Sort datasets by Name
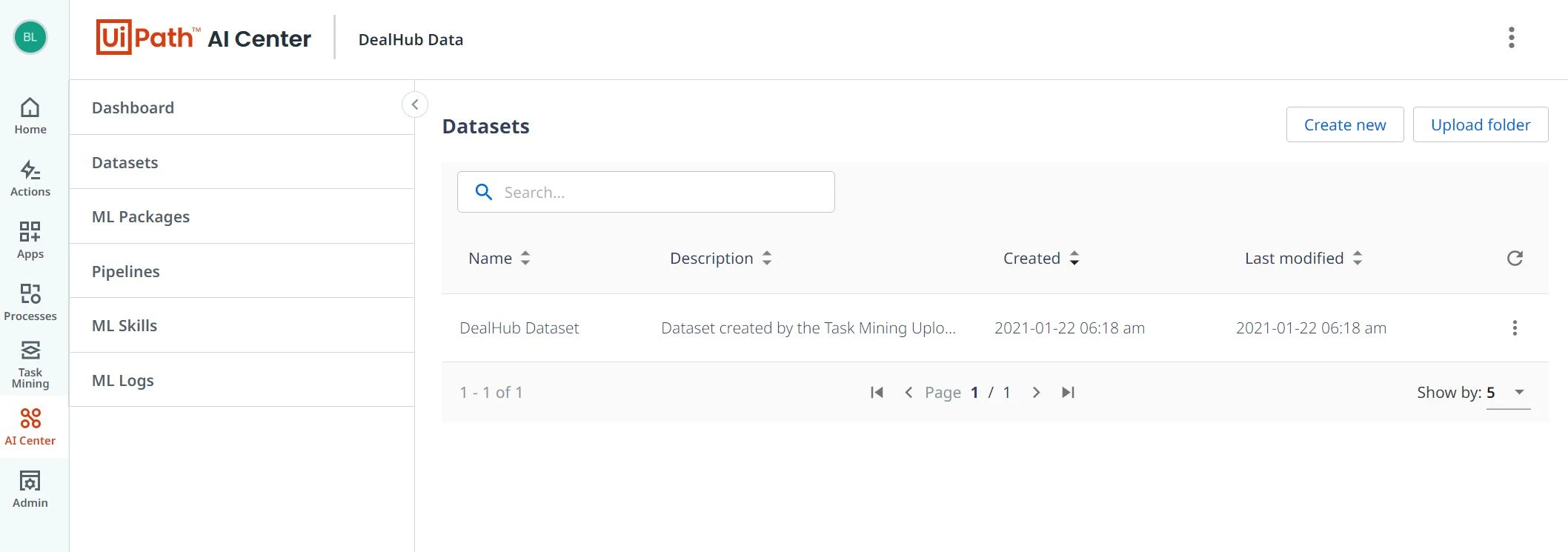 tap(499, 258)
